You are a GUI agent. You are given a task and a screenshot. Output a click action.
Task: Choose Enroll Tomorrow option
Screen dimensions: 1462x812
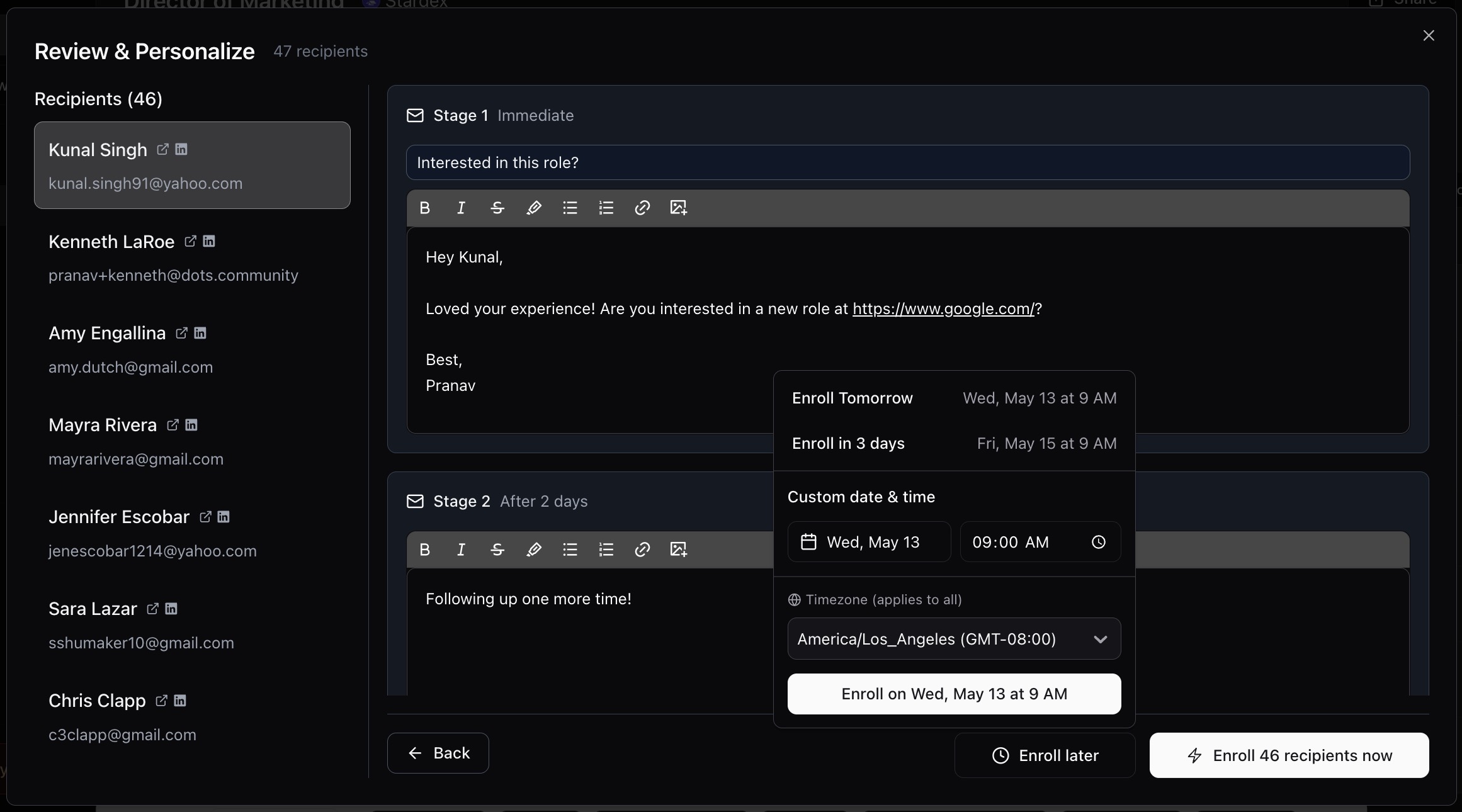pyautogui.click(x=954, y=398)
